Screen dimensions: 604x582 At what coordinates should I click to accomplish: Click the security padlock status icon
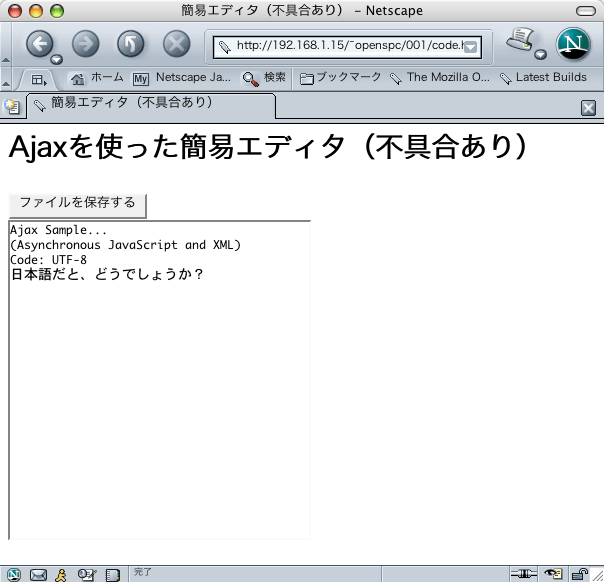579,574
